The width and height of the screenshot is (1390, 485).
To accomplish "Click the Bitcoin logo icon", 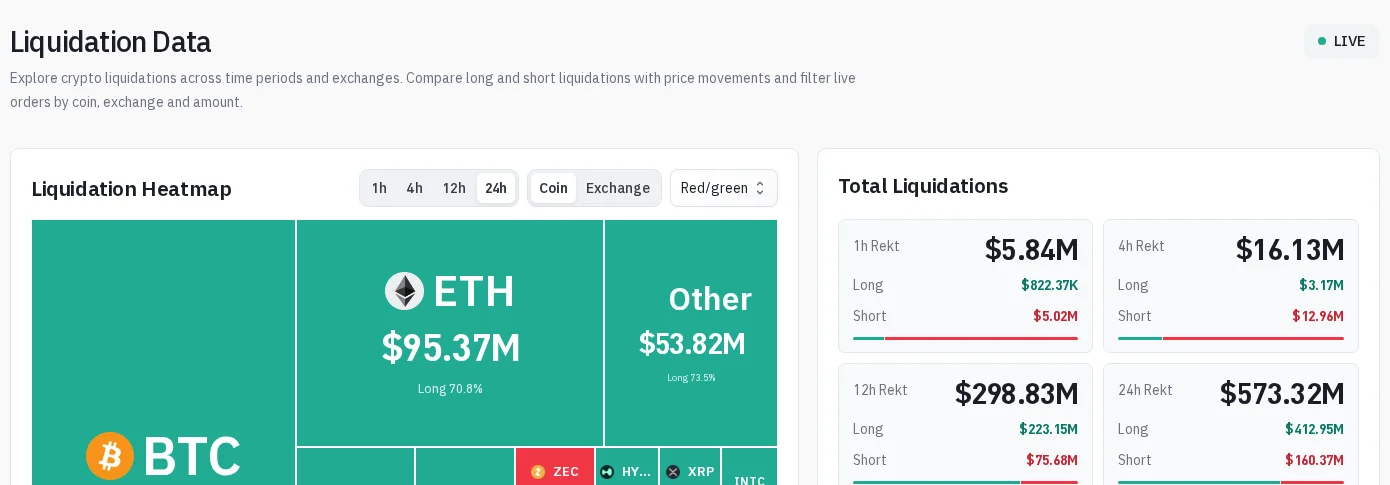I will tap(110, 456).
